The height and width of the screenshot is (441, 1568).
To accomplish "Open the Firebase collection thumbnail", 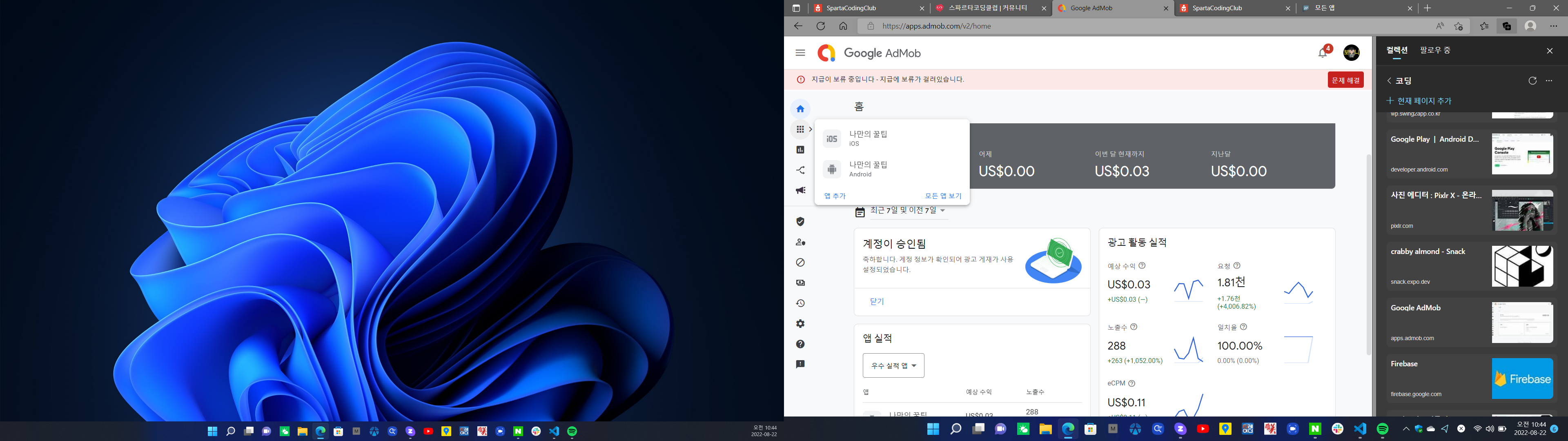I will coord(1522,378).
